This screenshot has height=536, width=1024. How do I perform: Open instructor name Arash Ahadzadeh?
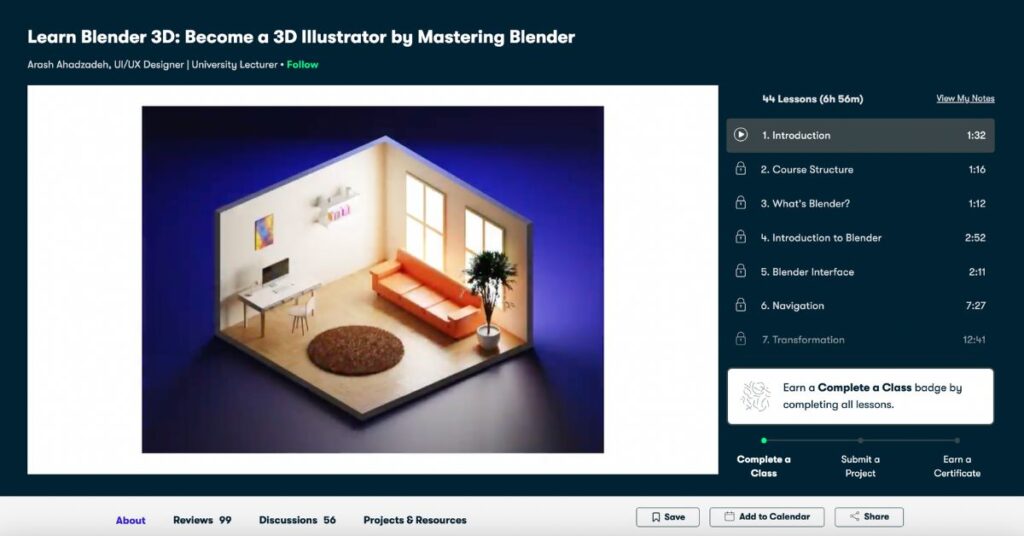68,65
